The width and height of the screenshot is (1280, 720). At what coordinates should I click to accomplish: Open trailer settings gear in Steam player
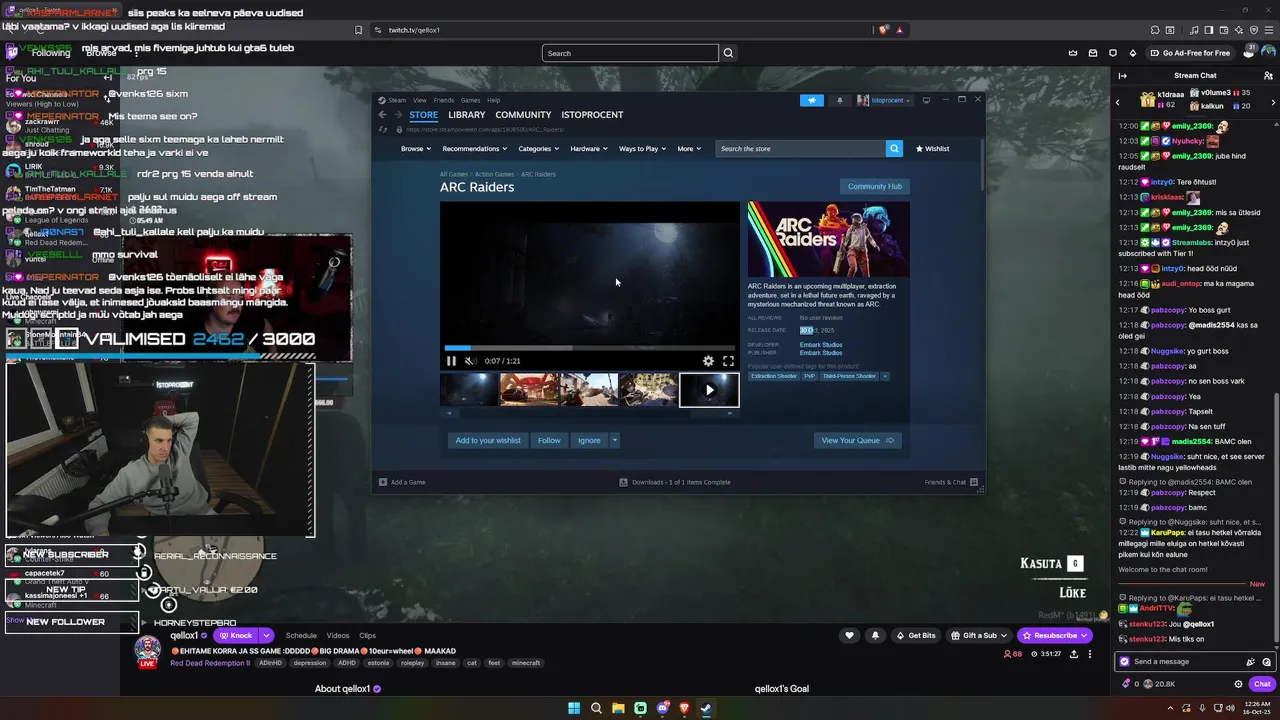pyautogui.click(x=708, y=361)
